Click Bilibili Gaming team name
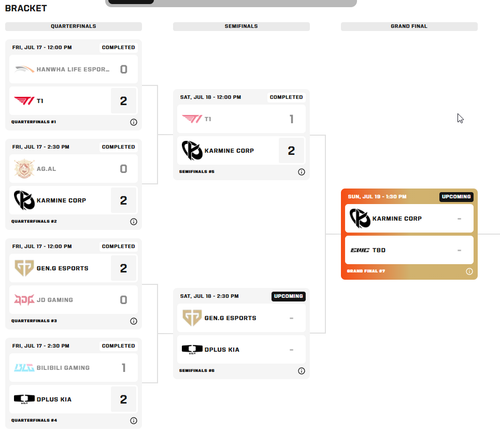Screen dimensions: 500x433 pyautogui.click(x=63, y=368)
